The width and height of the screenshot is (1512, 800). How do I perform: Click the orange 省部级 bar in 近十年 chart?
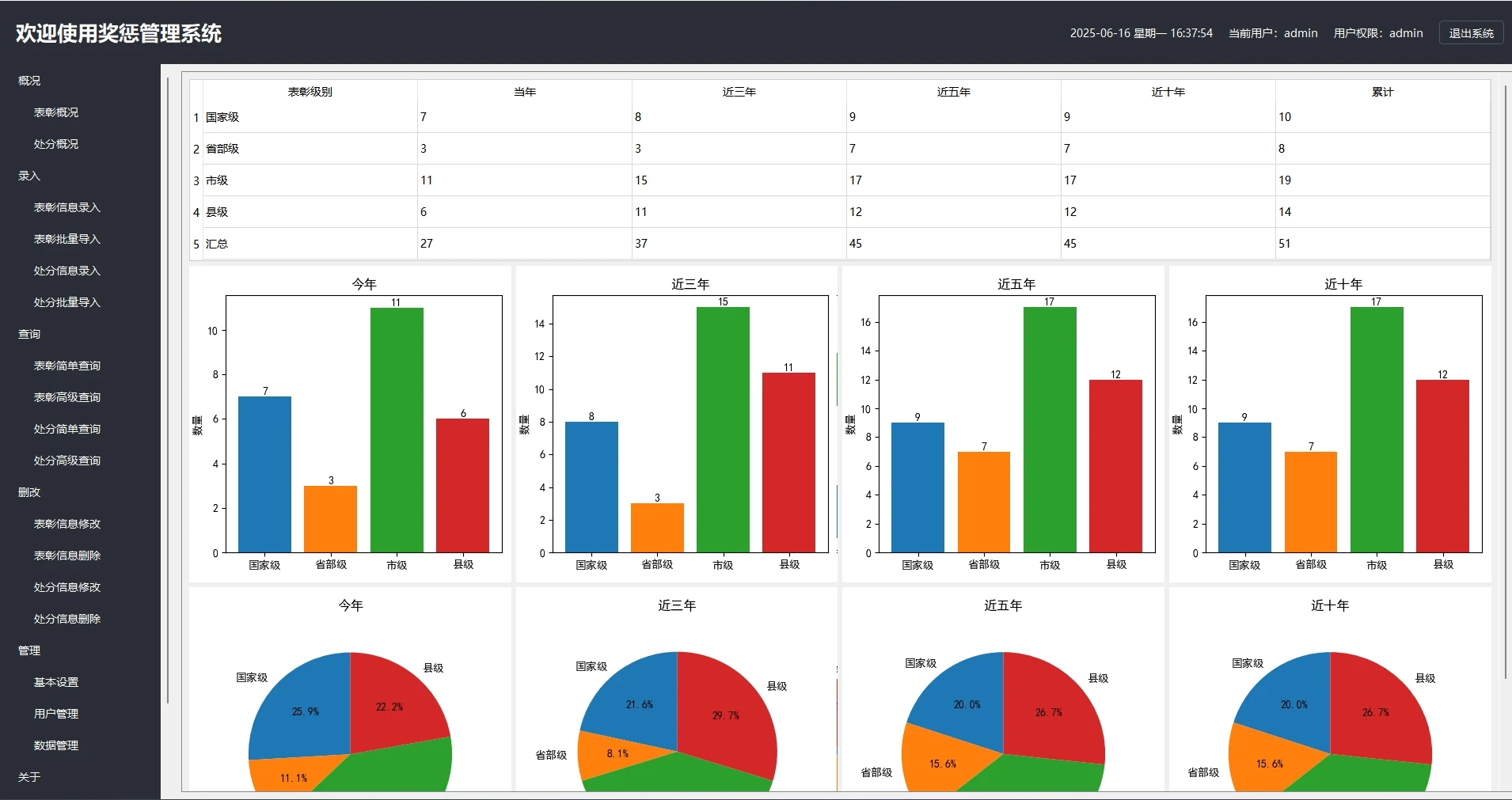point(1311,502)
